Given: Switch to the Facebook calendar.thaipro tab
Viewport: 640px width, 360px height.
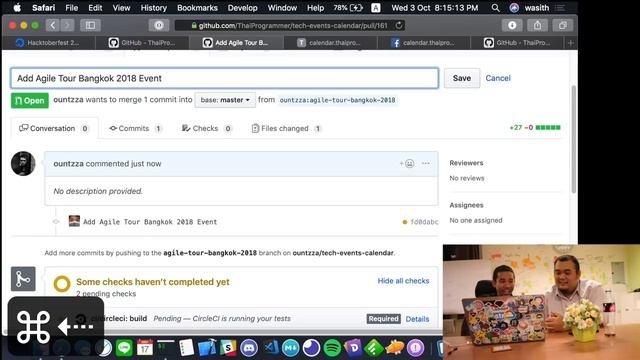Looking at the screenshot, I should pyautogui.click(x=424, y=42).
